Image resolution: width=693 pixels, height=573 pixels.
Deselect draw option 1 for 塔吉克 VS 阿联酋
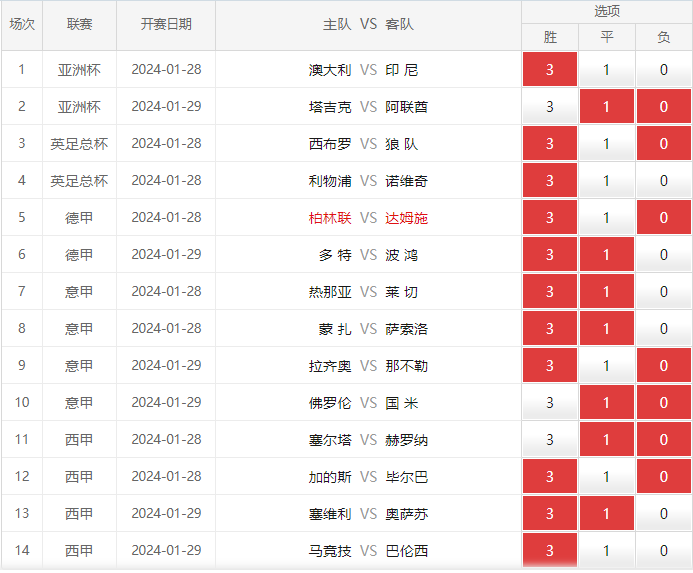pyautogui.click(x=606, y=107)
